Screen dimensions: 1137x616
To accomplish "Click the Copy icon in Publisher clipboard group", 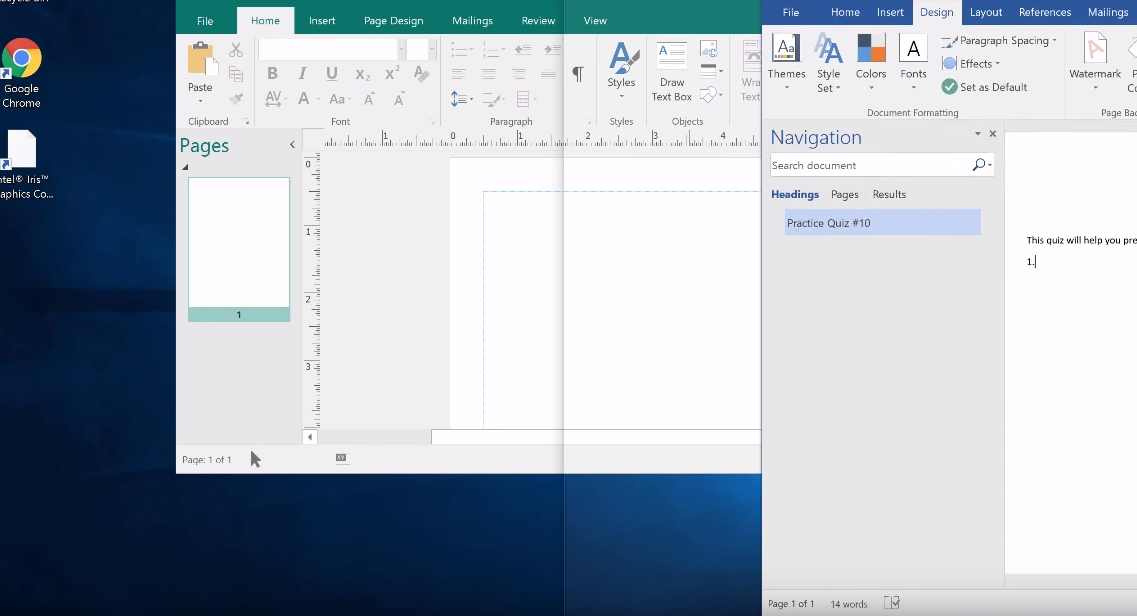I will tap(236, 74).
